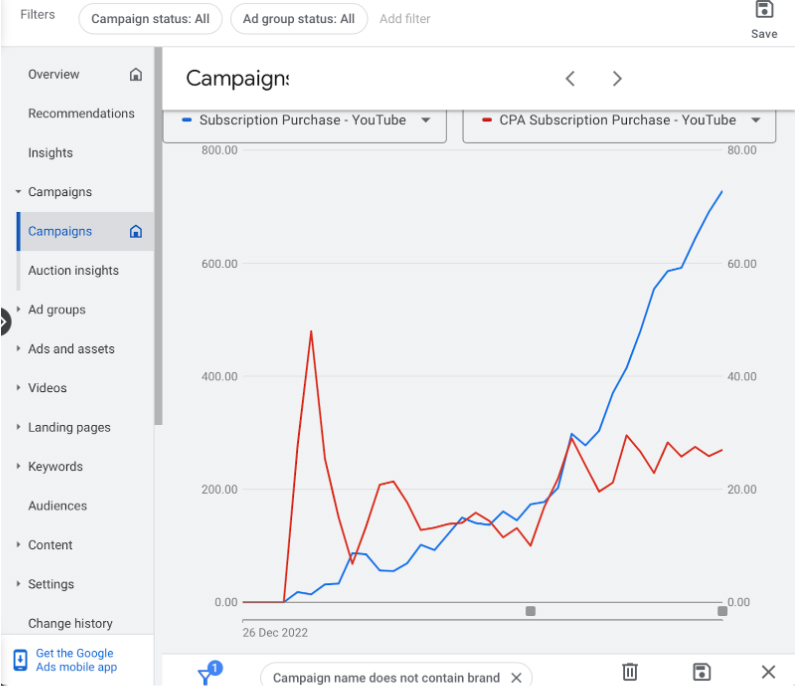
Task: Click the home icon beside Overview
Action: pyautogui.click(x=135, y=75)
